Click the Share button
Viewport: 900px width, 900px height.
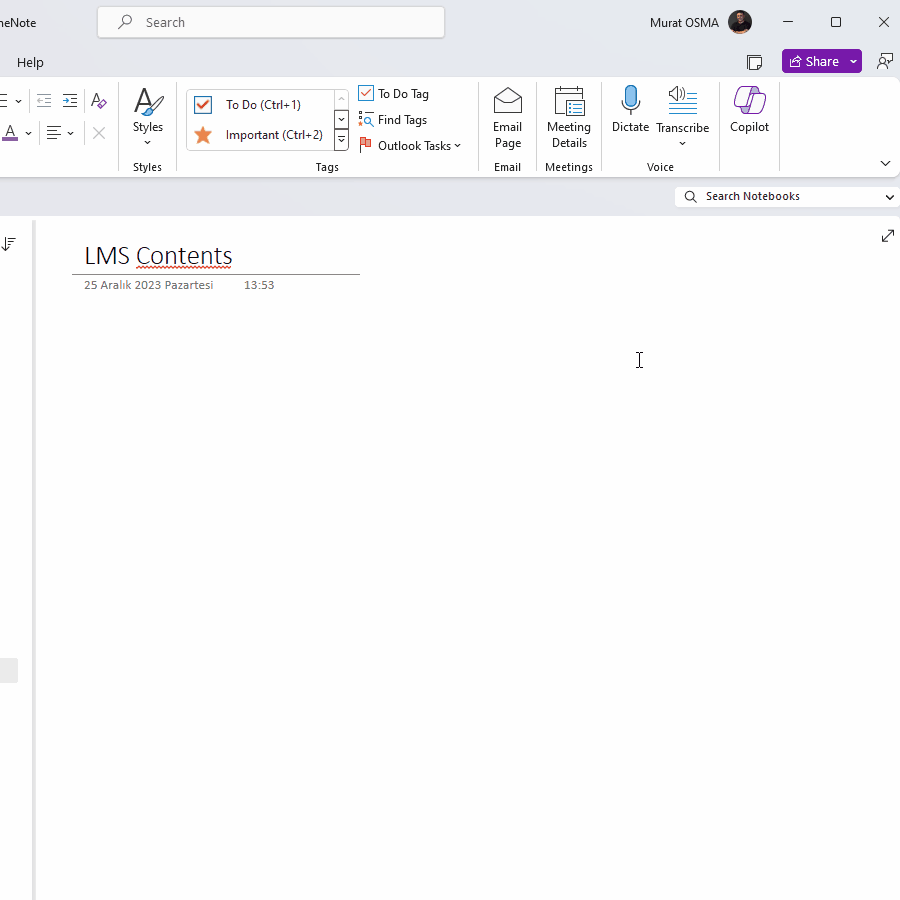pos(813,61)
